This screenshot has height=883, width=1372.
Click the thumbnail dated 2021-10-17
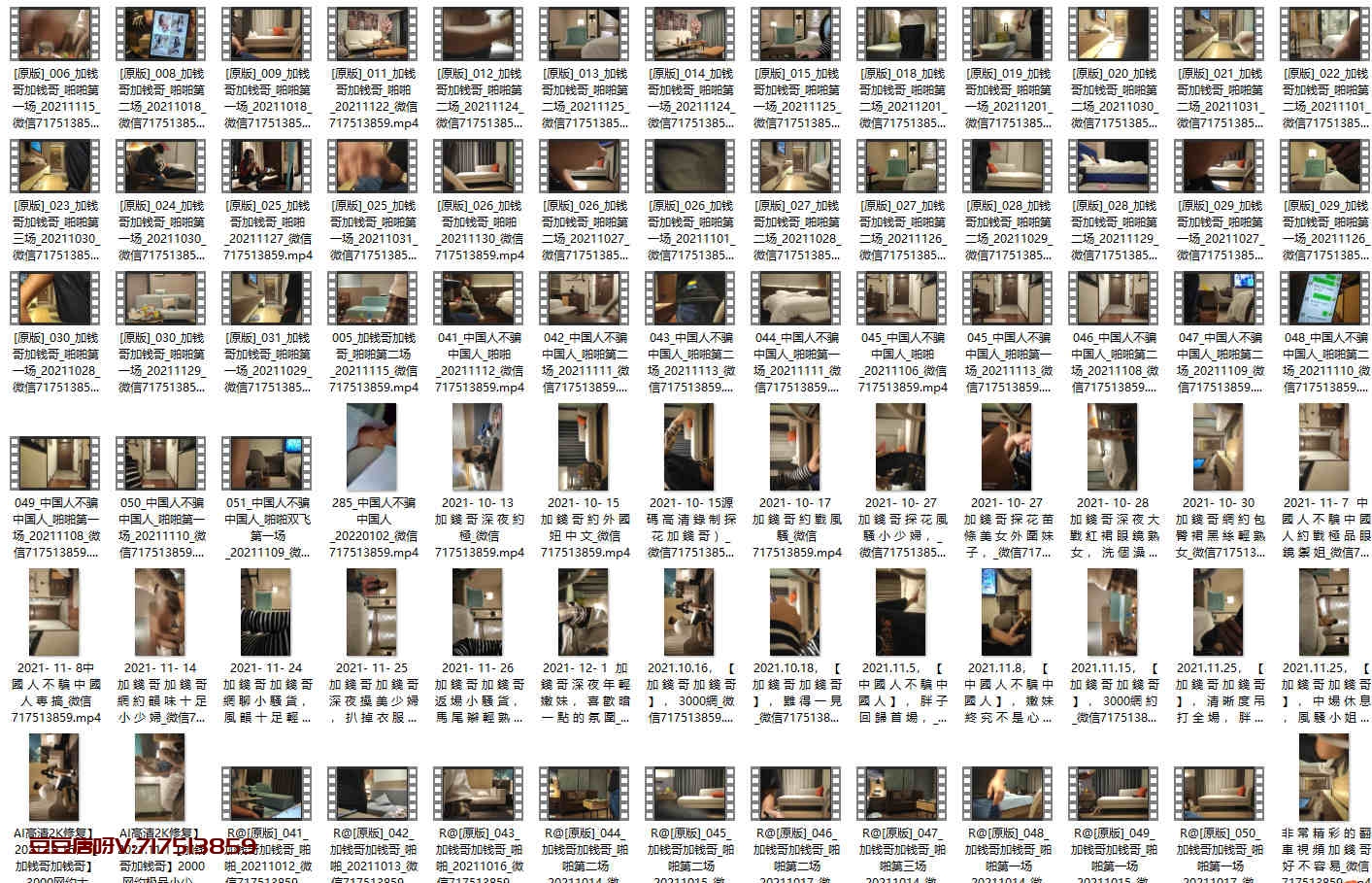(x=797, y=448)
